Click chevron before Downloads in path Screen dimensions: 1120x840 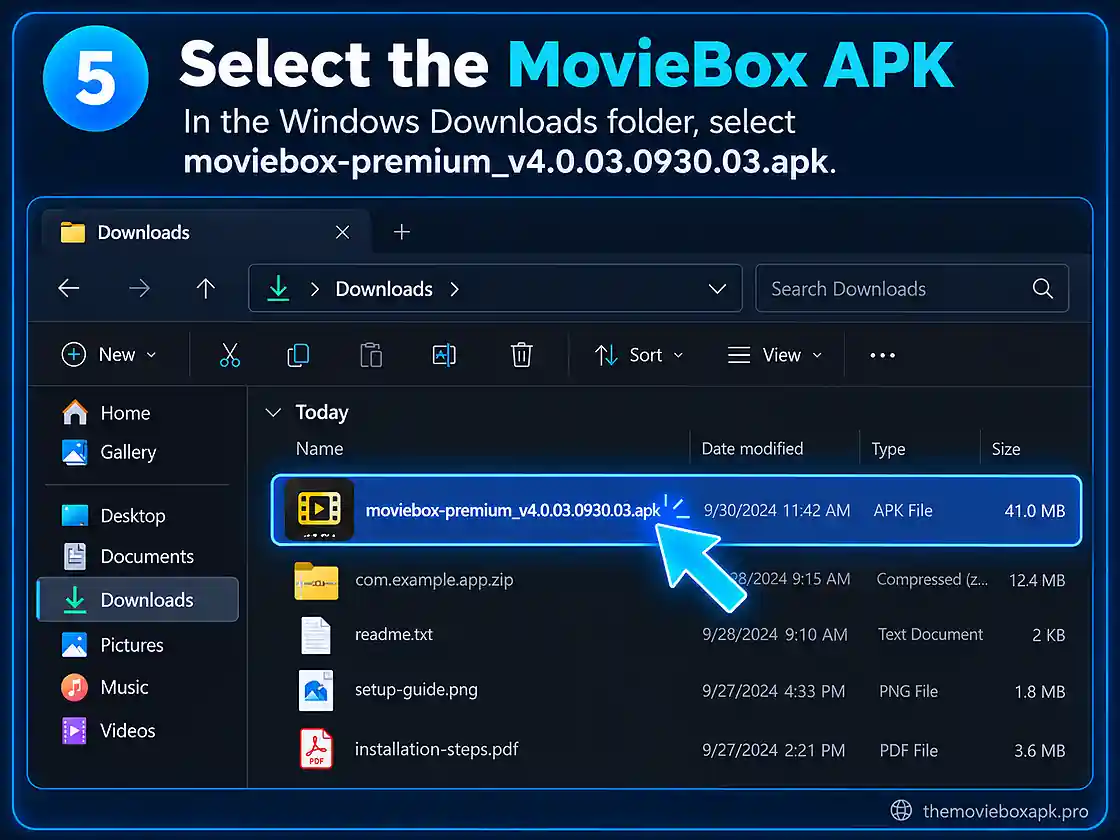[x=314, y=289]
